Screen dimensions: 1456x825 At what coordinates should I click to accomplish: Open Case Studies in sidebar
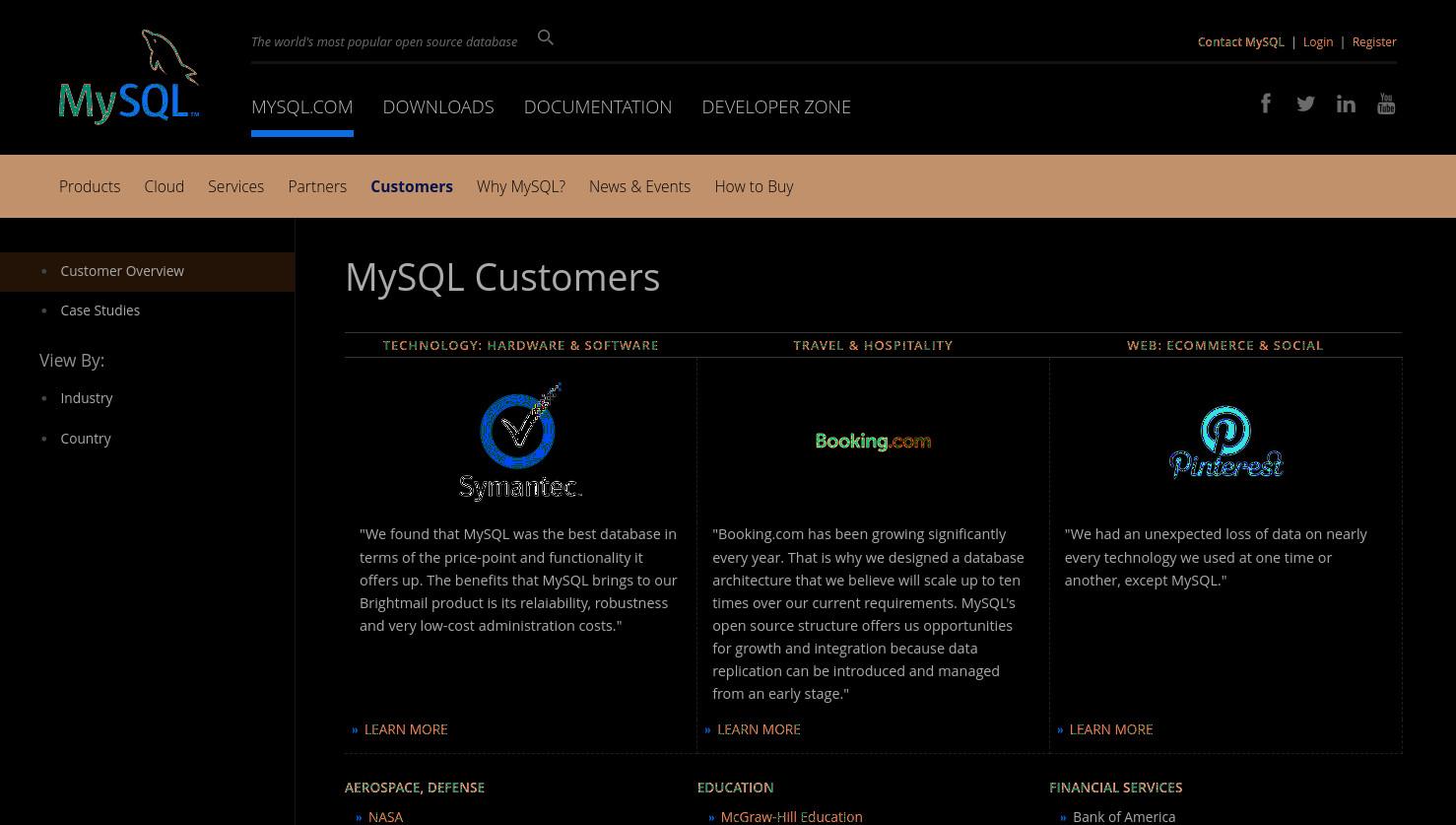(99, 310)
